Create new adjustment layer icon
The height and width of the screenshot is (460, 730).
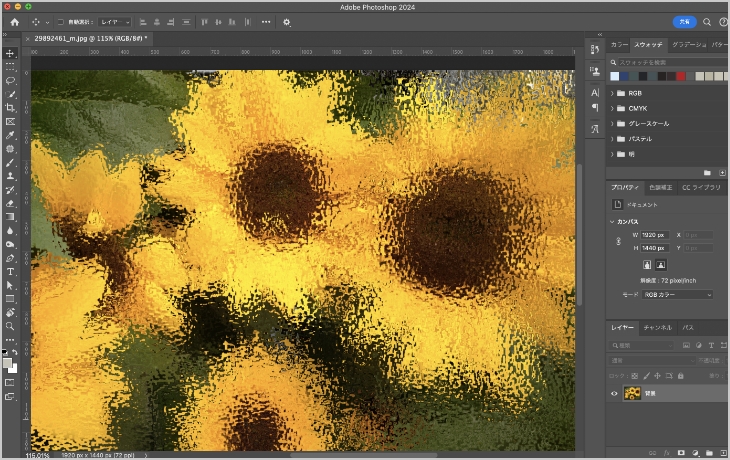tap(696, 453)
